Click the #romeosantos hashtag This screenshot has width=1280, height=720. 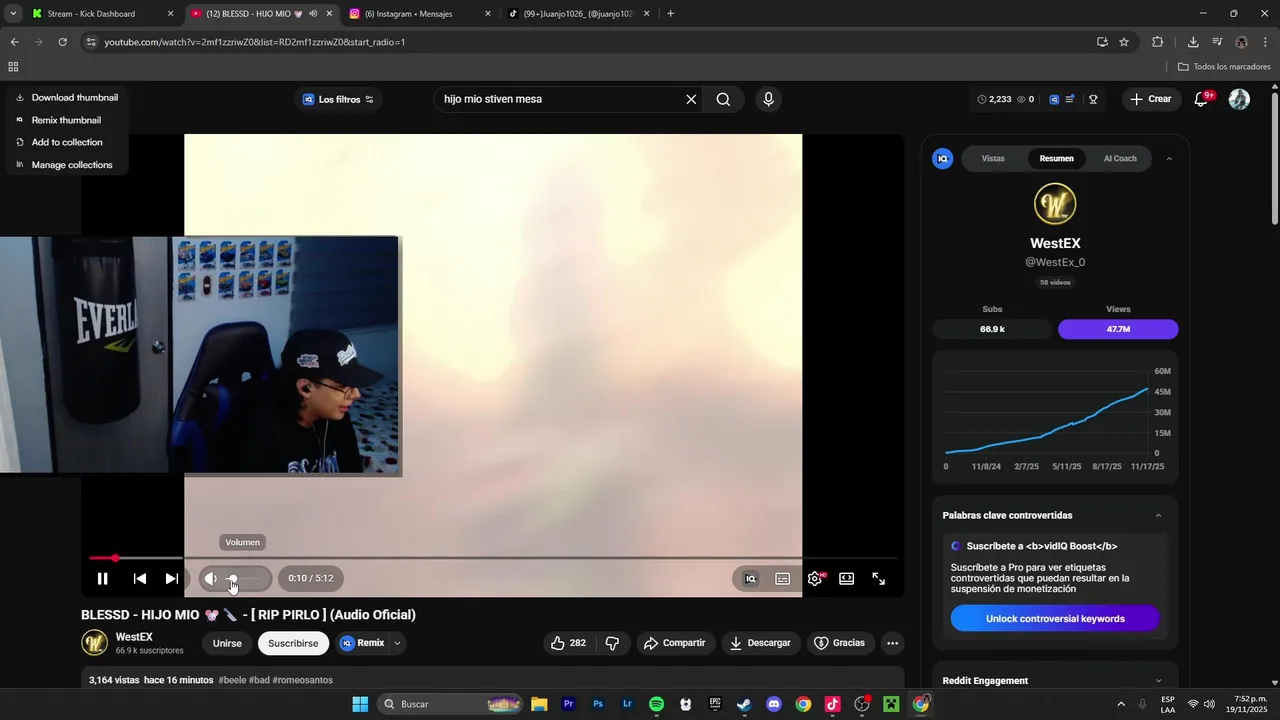pos(303,680)
